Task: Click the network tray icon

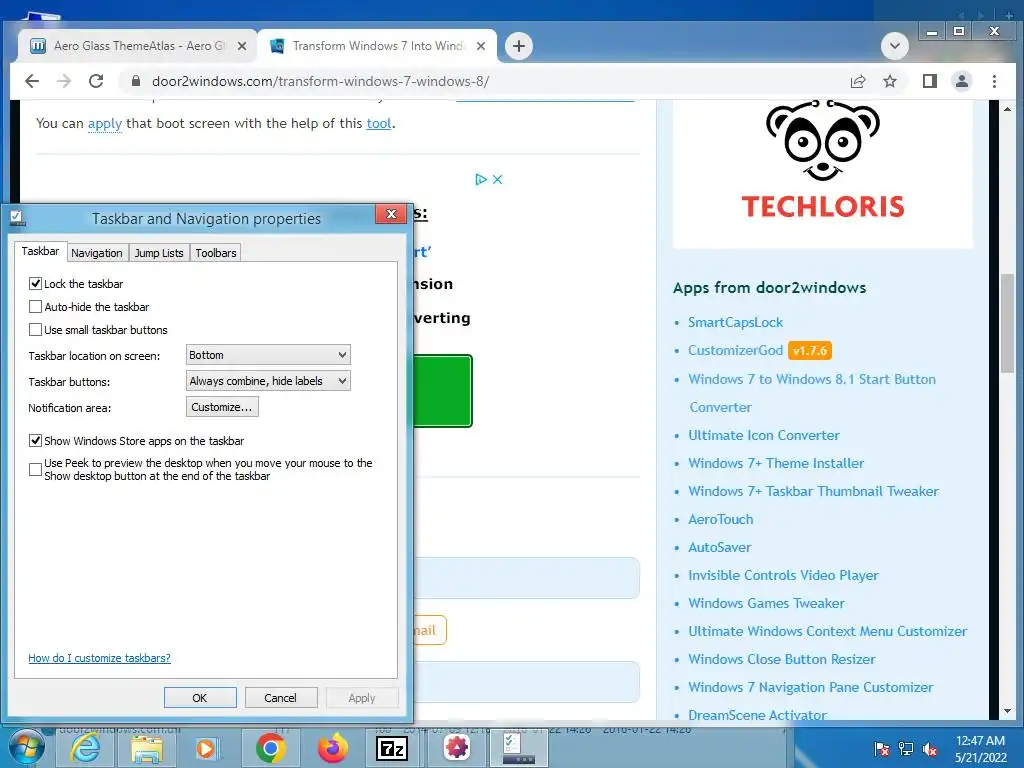Action: tap(906, 749)
